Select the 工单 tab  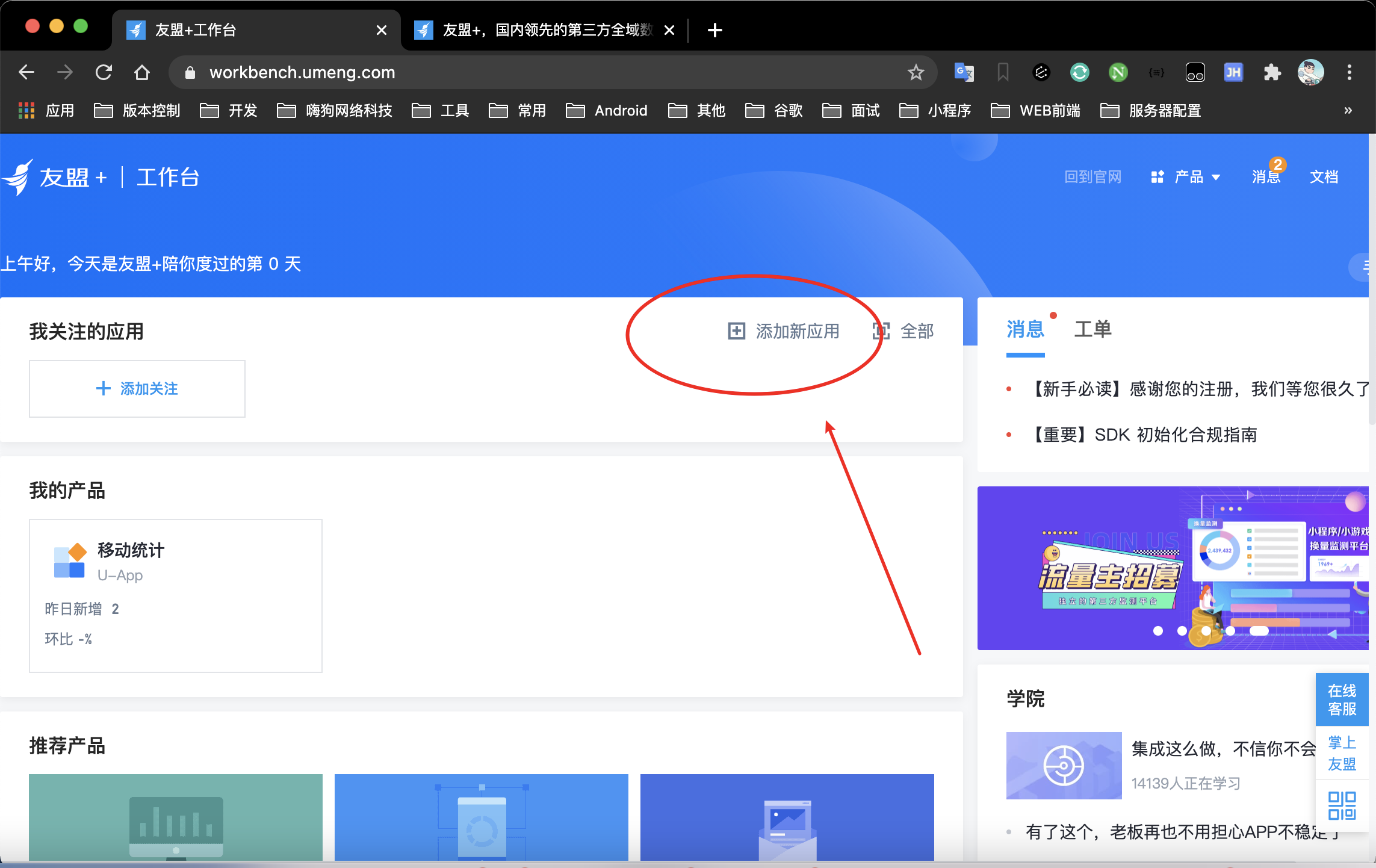pyautogui.click(x=1092, y=329)
